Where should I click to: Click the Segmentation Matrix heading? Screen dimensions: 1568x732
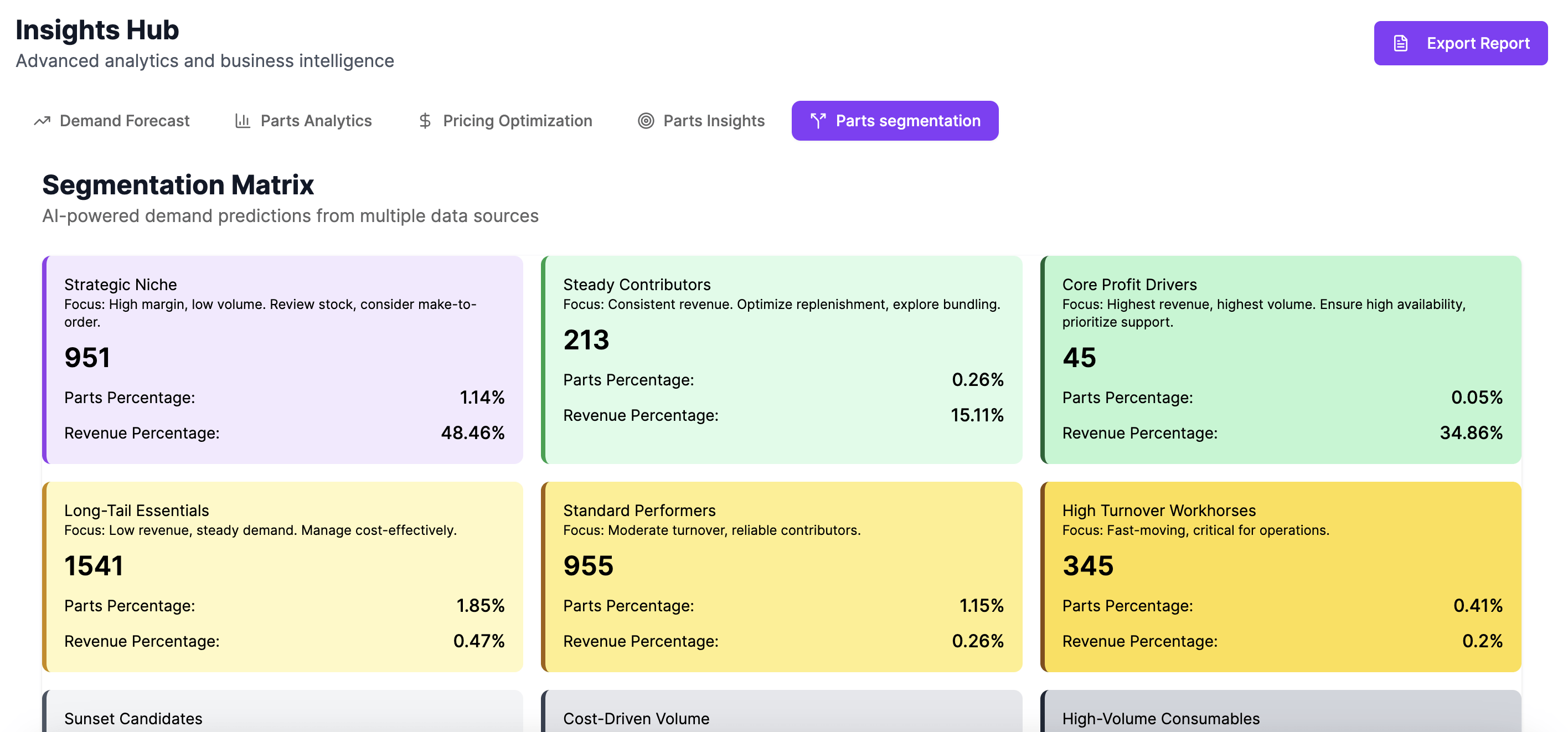[178, 185]
